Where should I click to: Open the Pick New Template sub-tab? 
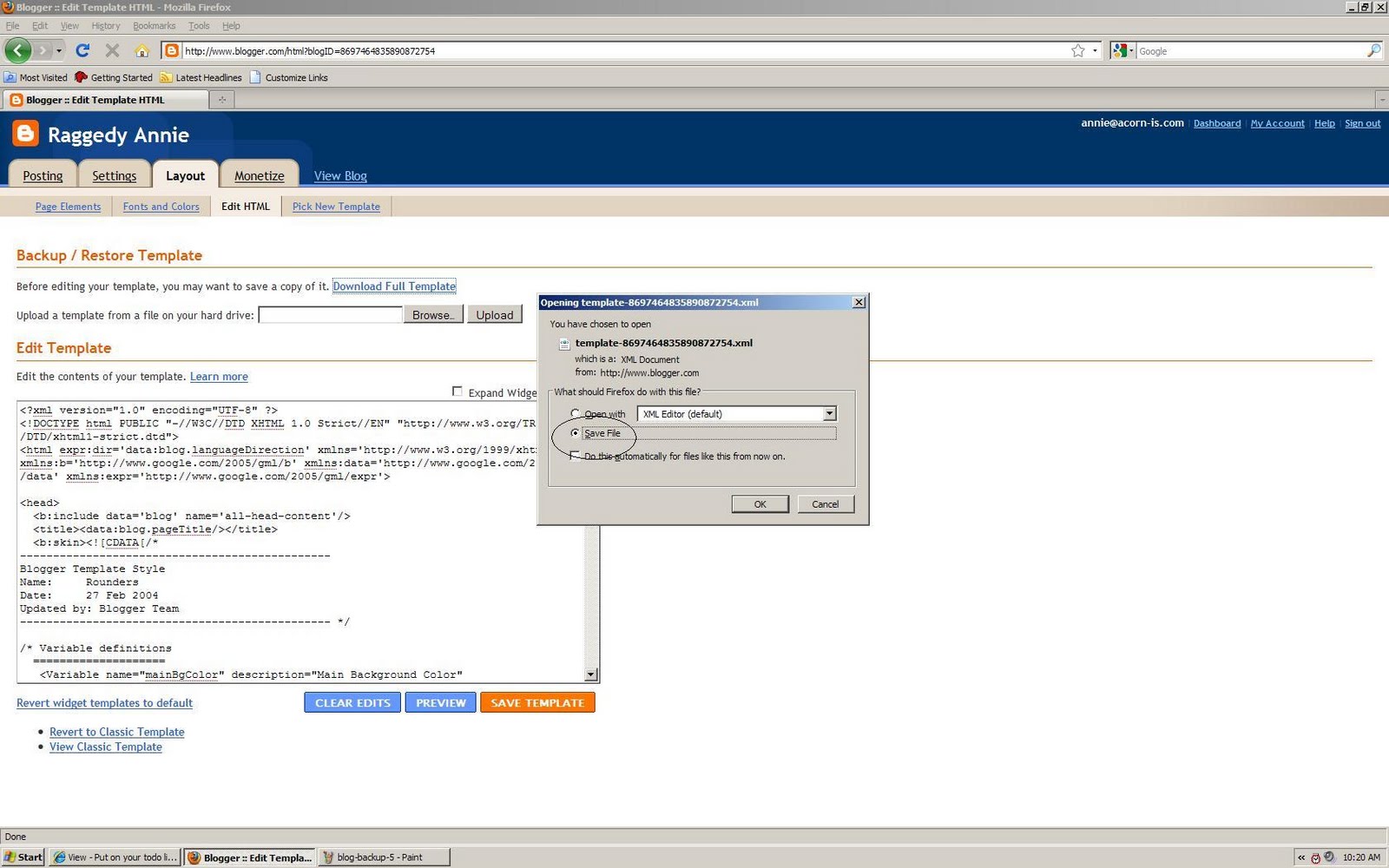[x=336, y=207]
